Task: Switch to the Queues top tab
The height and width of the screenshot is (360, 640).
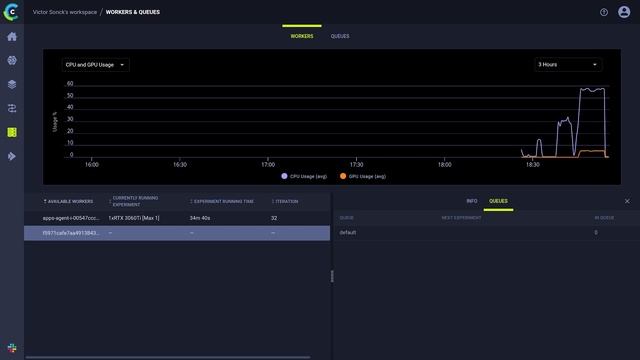Action: point(340,36)
